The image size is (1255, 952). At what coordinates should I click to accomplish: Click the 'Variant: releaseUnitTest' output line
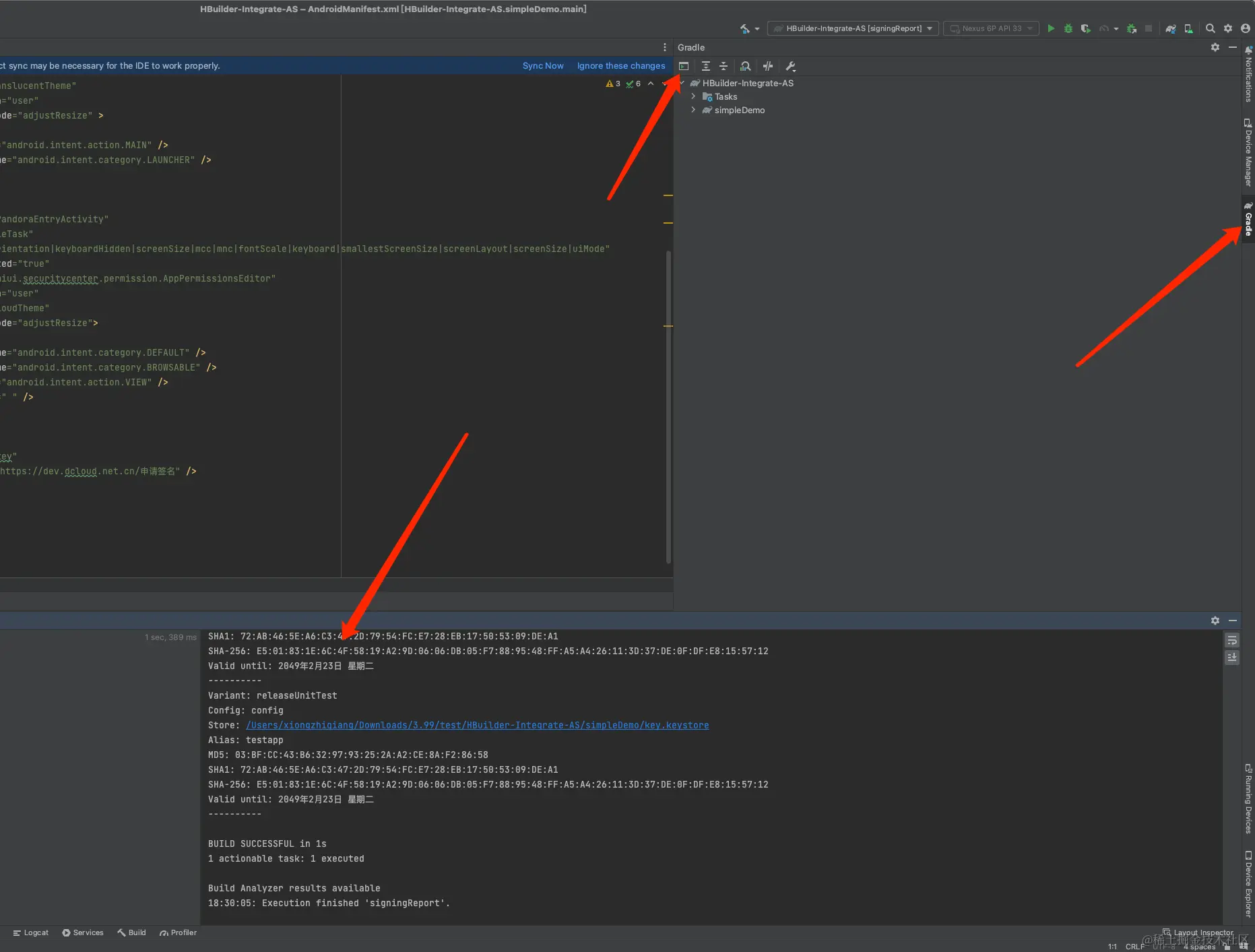[273, 695]
